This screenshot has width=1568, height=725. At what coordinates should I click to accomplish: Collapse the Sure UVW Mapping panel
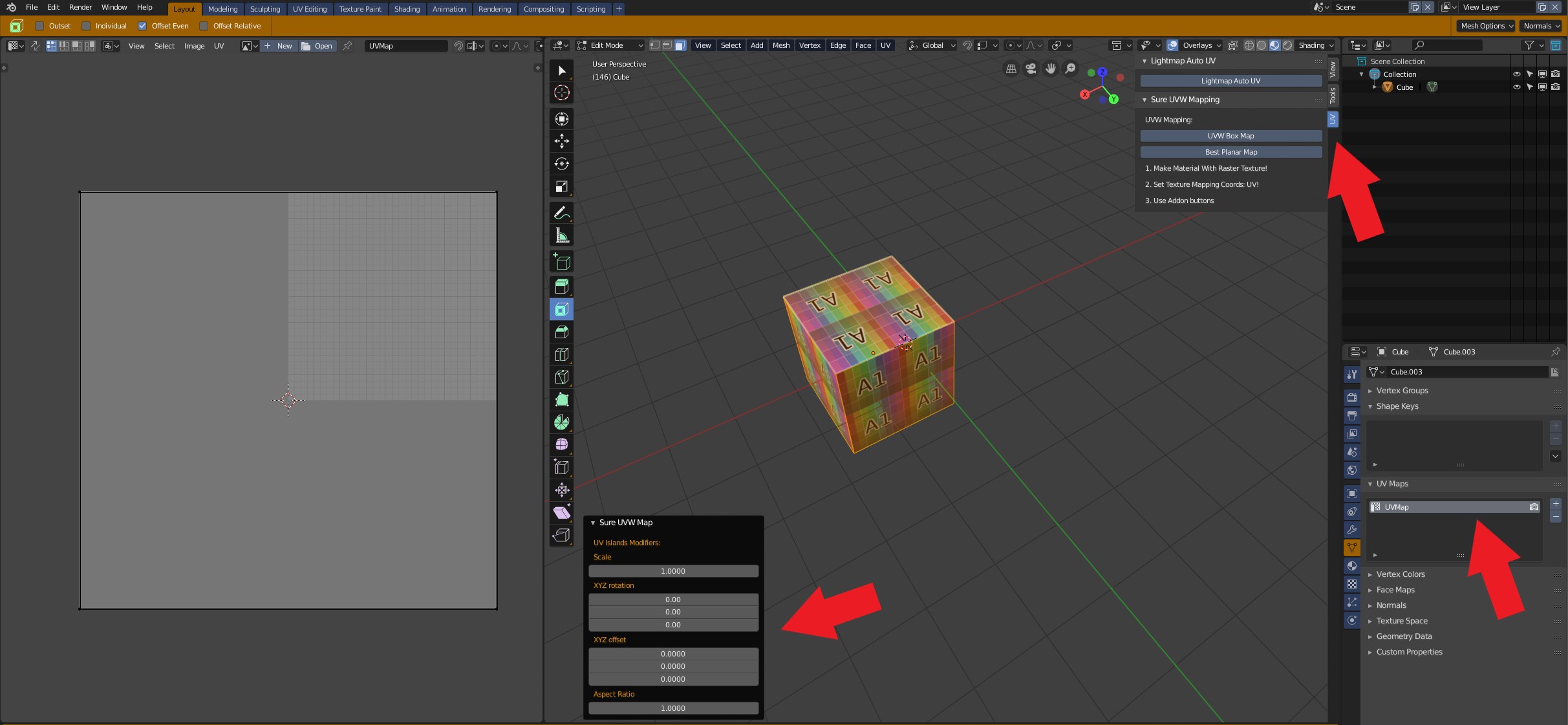(x=1185, y=100)
